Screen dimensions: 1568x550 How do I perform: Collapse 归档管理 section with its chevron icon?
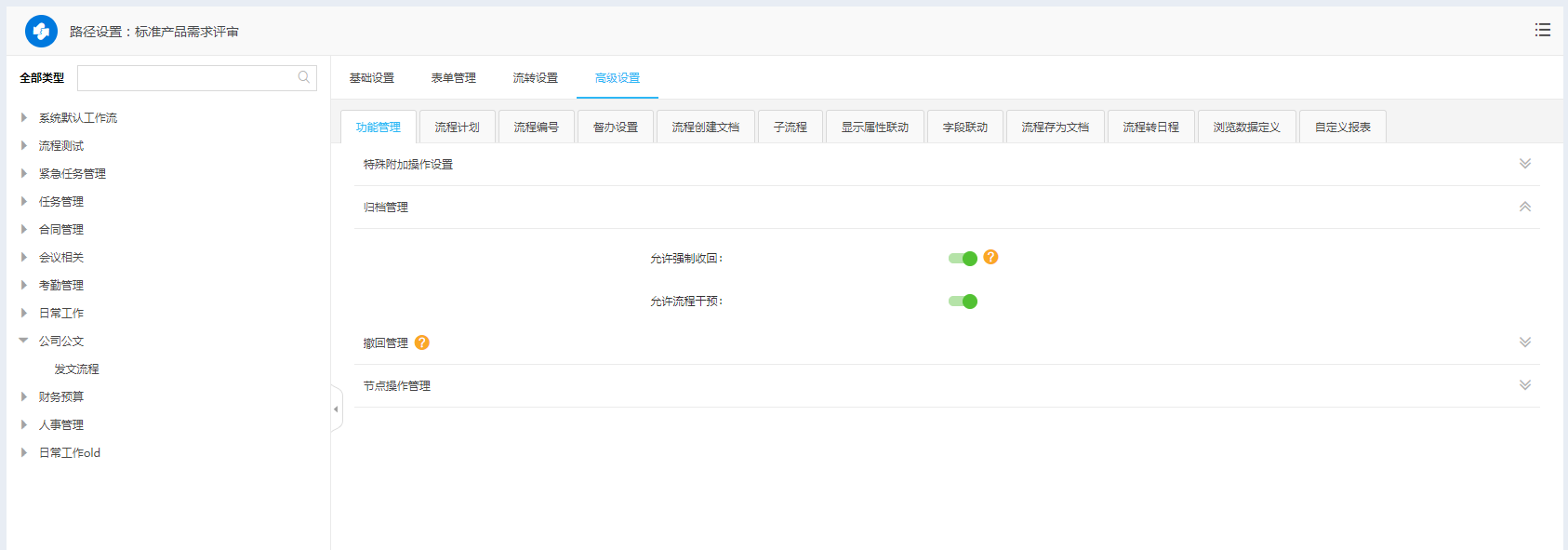tap(1524, 207)
